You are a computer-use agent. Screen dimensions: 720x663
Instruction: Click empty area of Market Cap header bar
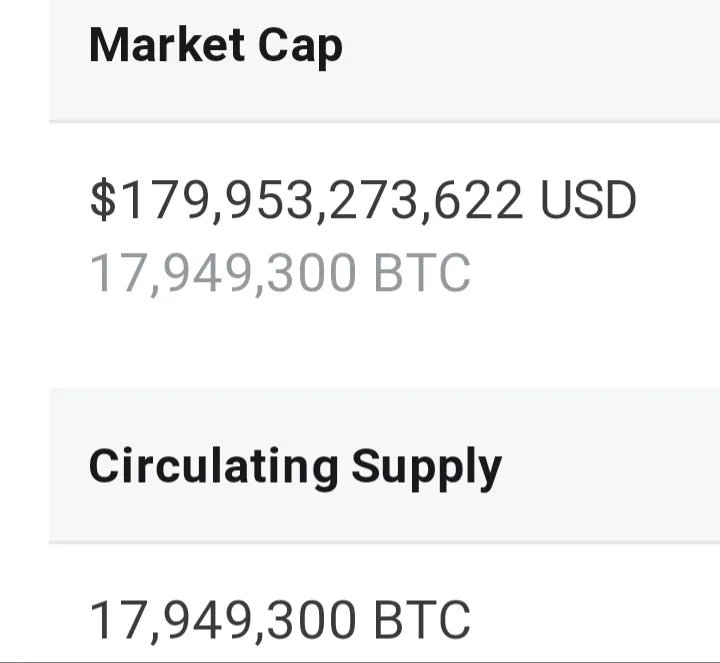pos(528,60)
